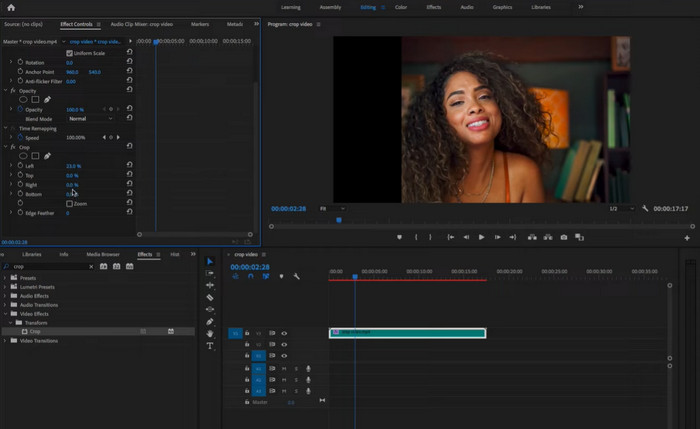700x429 pixels.
Task: Click the Crop Left 23.0 % value
Action: pyautogui.click(x=73, y=166)
